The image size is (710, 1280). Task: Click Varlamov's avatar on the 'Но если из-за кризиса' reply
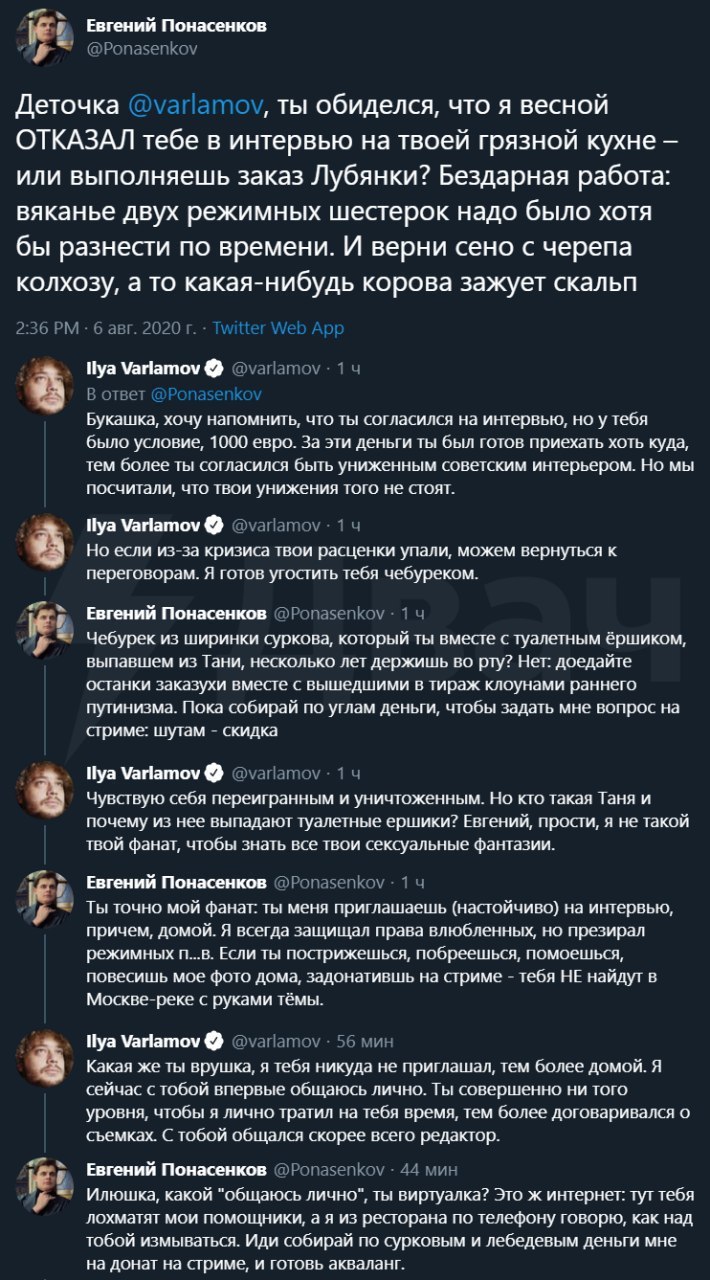pos(45,541)
